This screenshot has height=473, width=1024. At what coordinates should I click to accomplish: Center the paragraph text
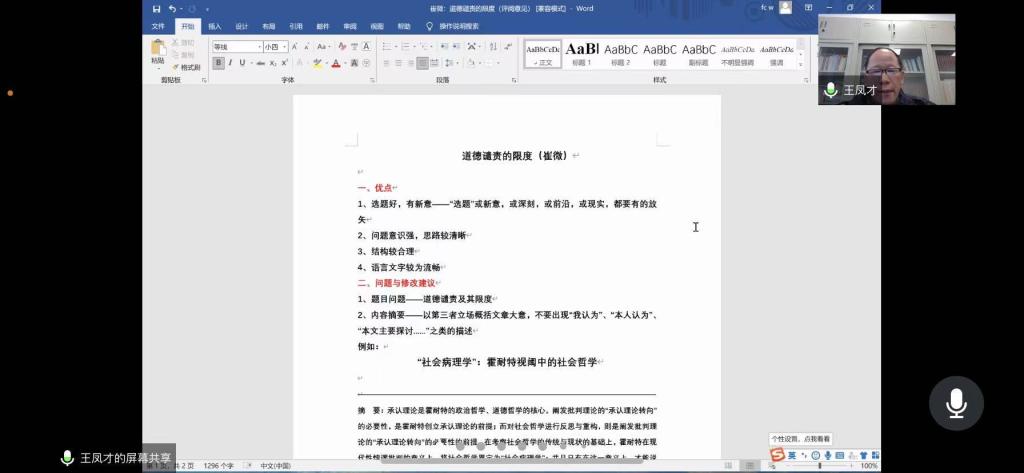[398, 63]
